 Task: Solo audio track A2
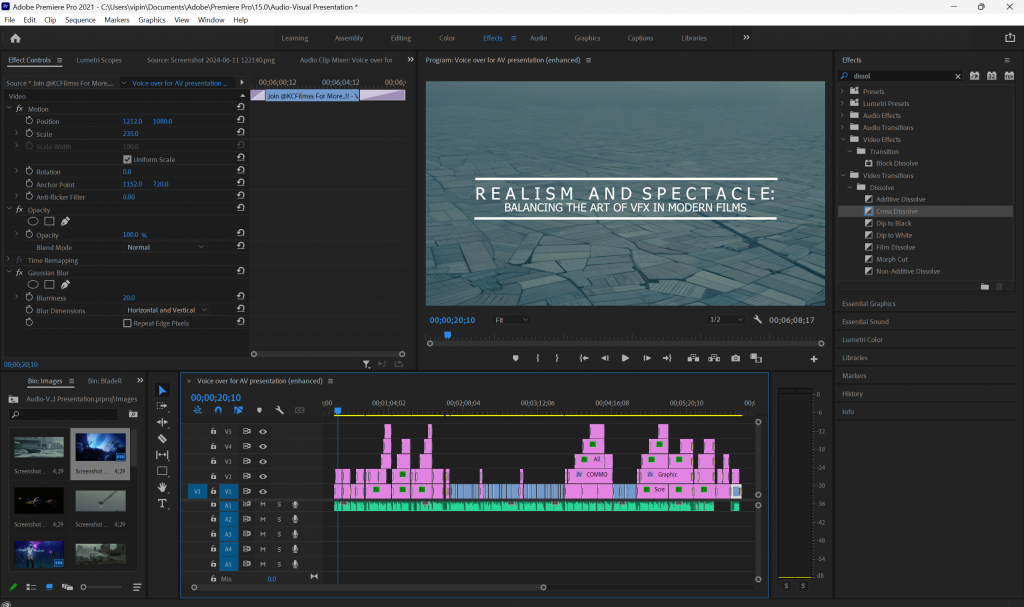click(x=279, y=519)
